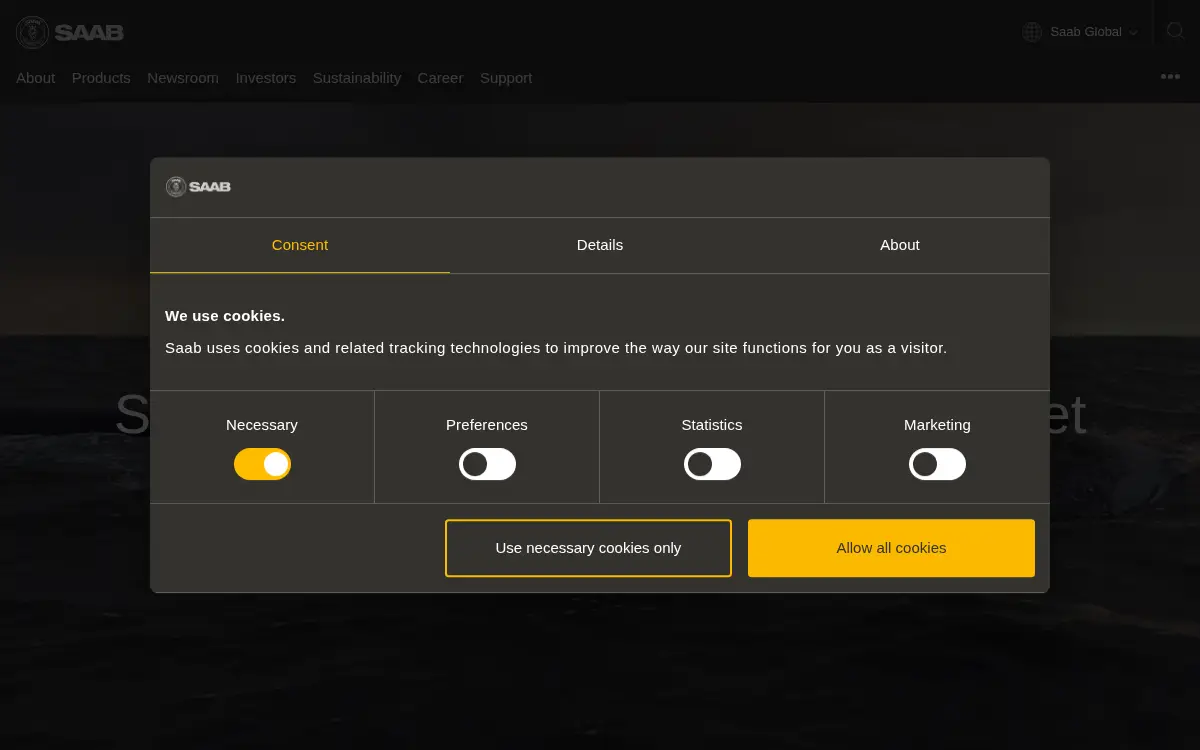Expand the Saab Global region dropdown
The height and width of the screenshot is (750, 1200).
(x=1081, y=32)
